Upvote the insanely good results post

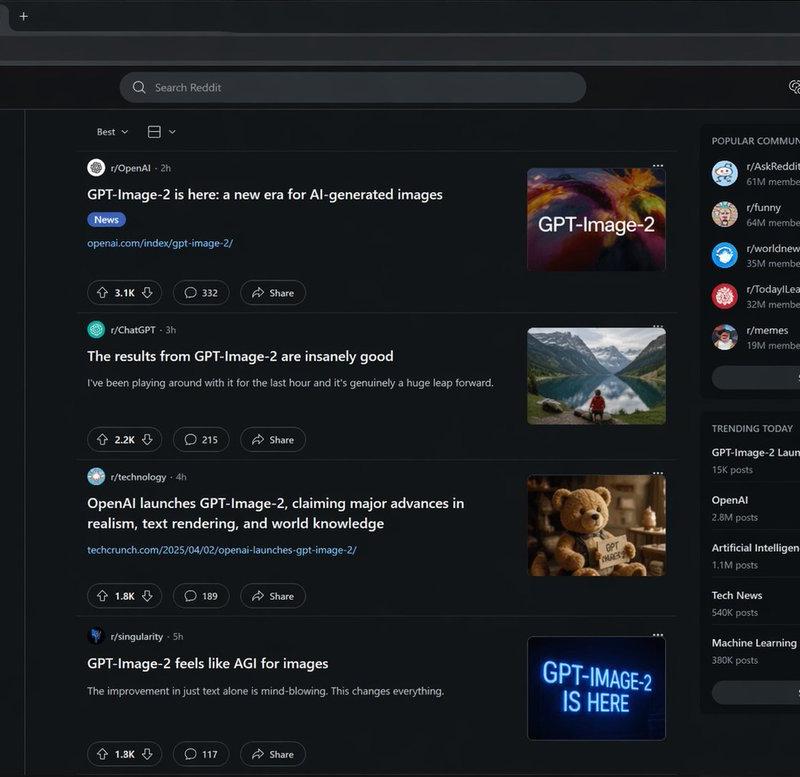click(x=103, y=440)
